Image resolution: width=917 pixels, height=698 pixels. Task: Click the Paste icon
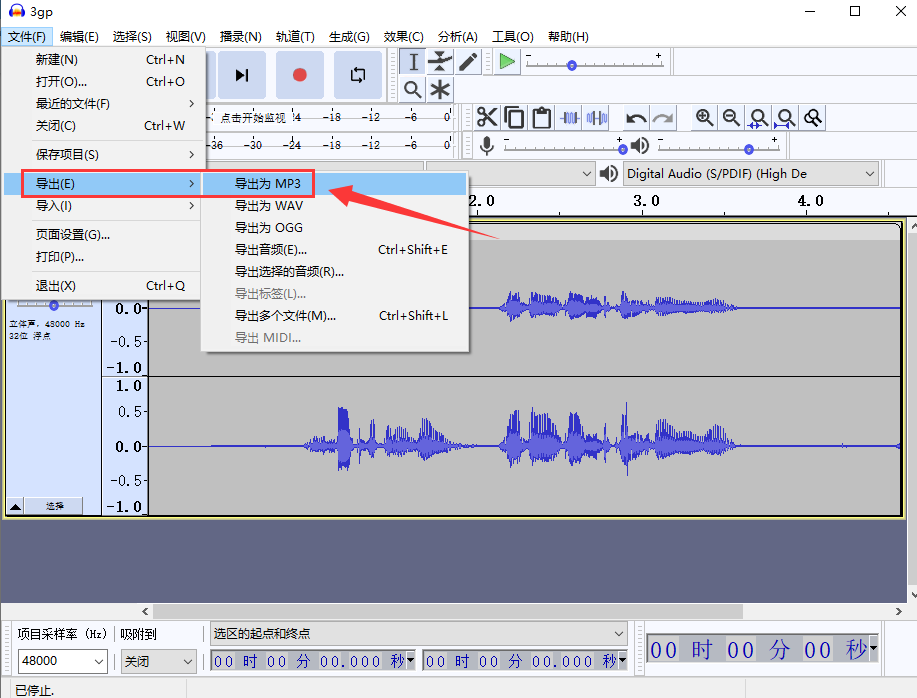pos(540,117)
